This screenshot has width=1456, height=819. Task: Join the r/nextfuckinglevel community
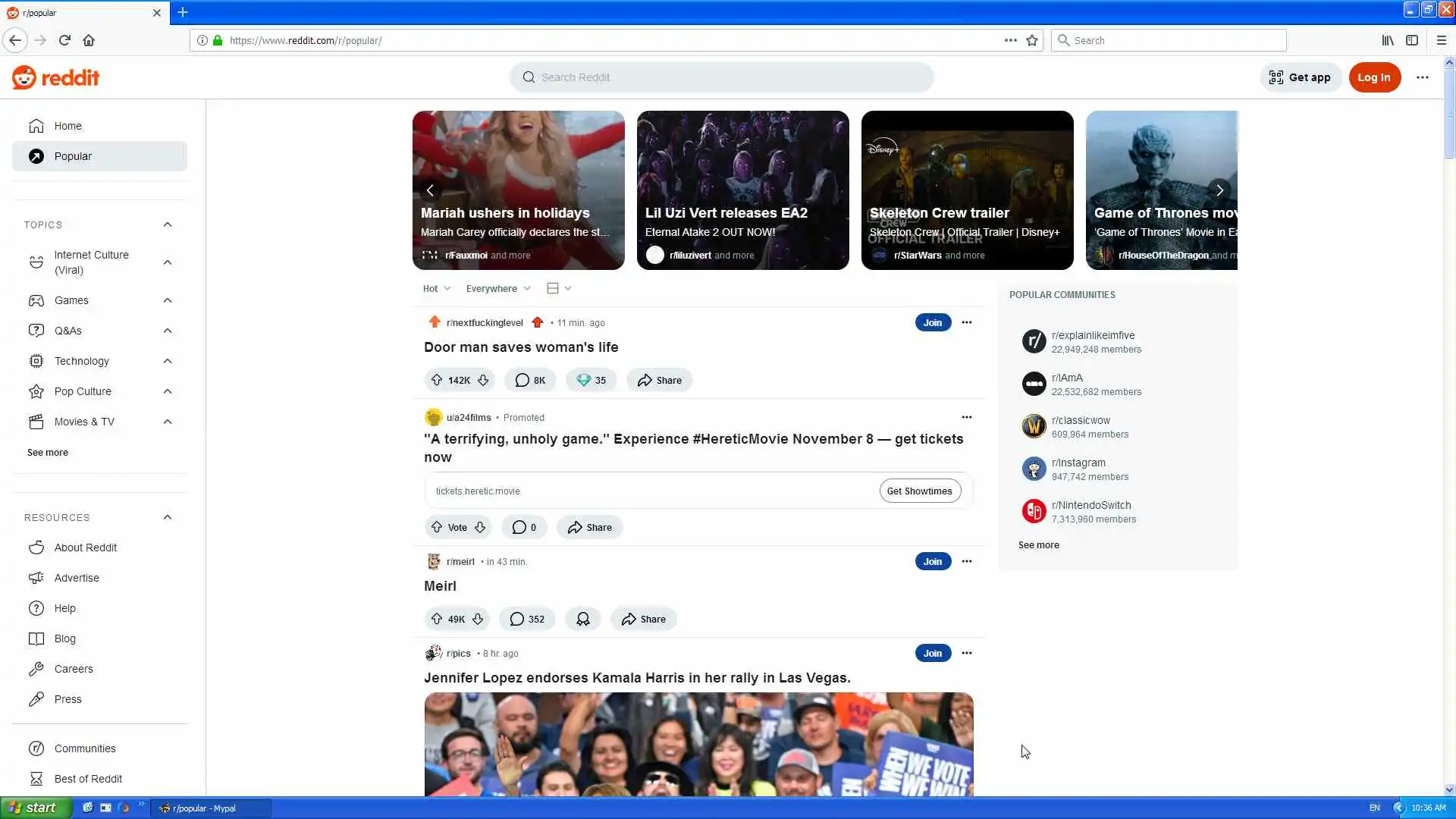point(932,322)
